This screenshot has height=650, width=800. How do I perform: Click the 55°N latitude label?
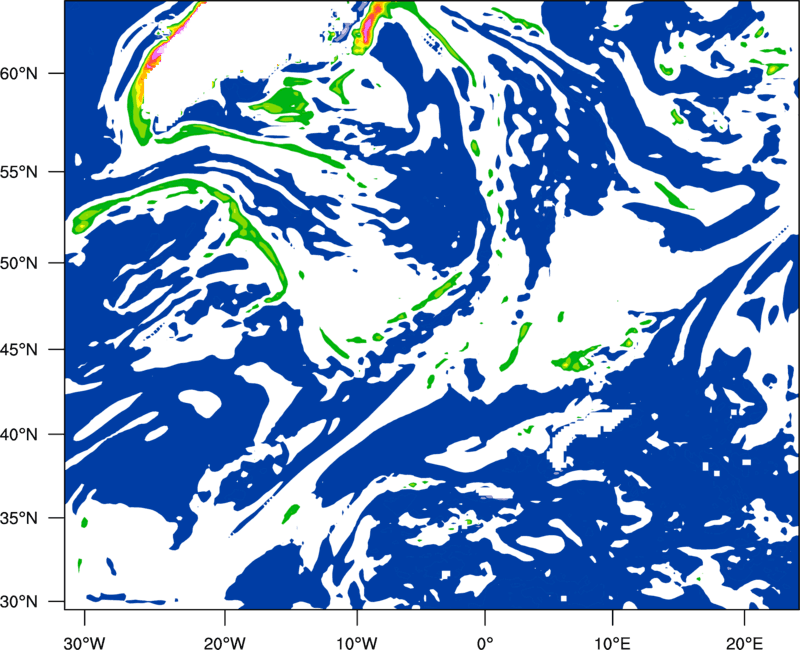(19, 172)
